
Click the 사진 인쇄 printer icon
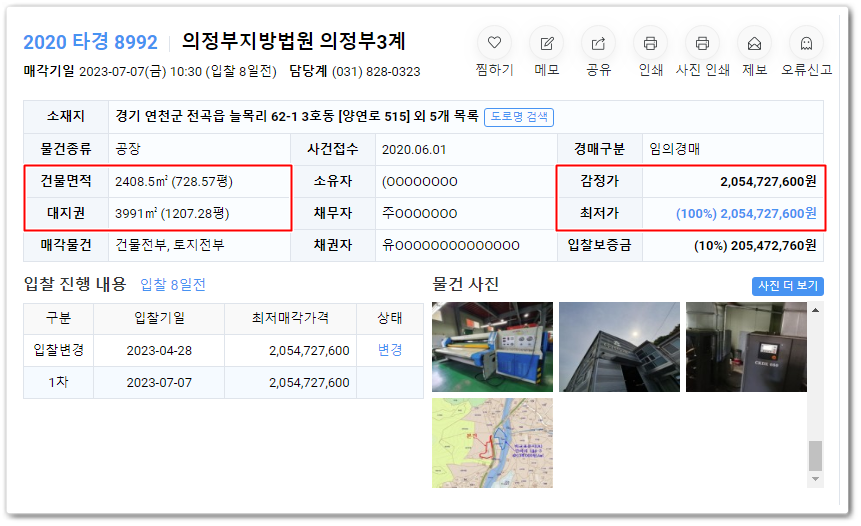point(702,43)
